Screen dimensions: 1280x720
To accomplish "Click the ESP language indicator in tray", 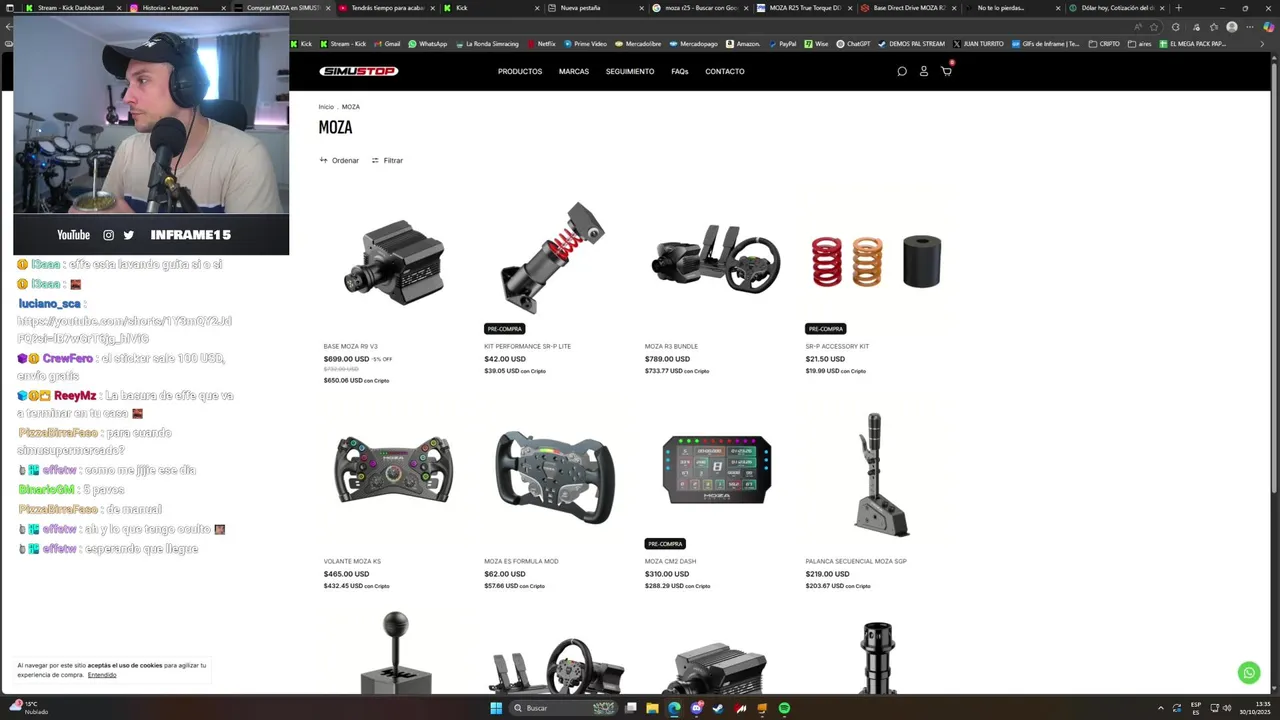I will click(x=1196, y=708).
